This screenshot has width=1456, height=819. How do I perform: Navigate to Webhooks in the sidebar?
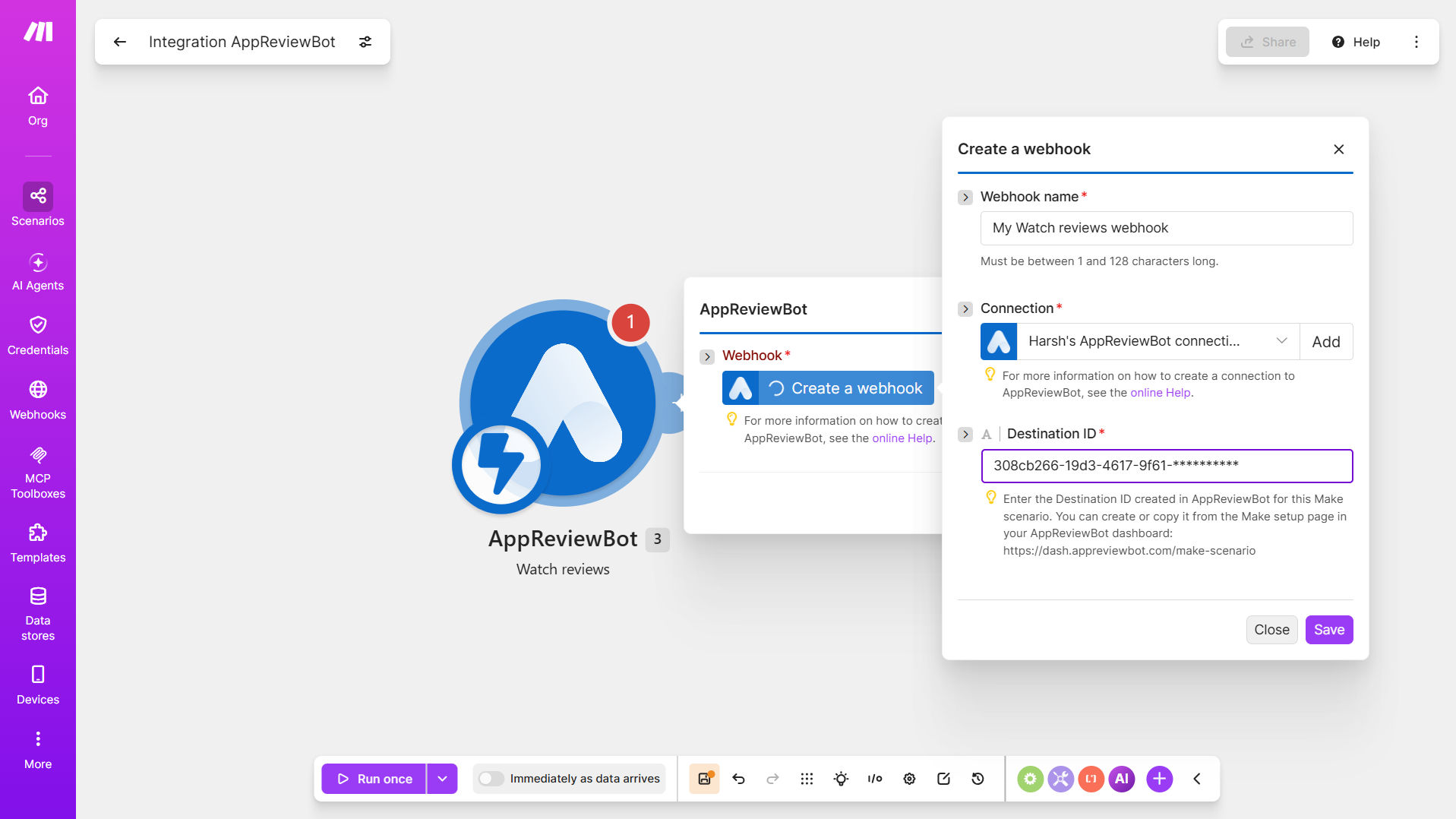coord(38,400)
